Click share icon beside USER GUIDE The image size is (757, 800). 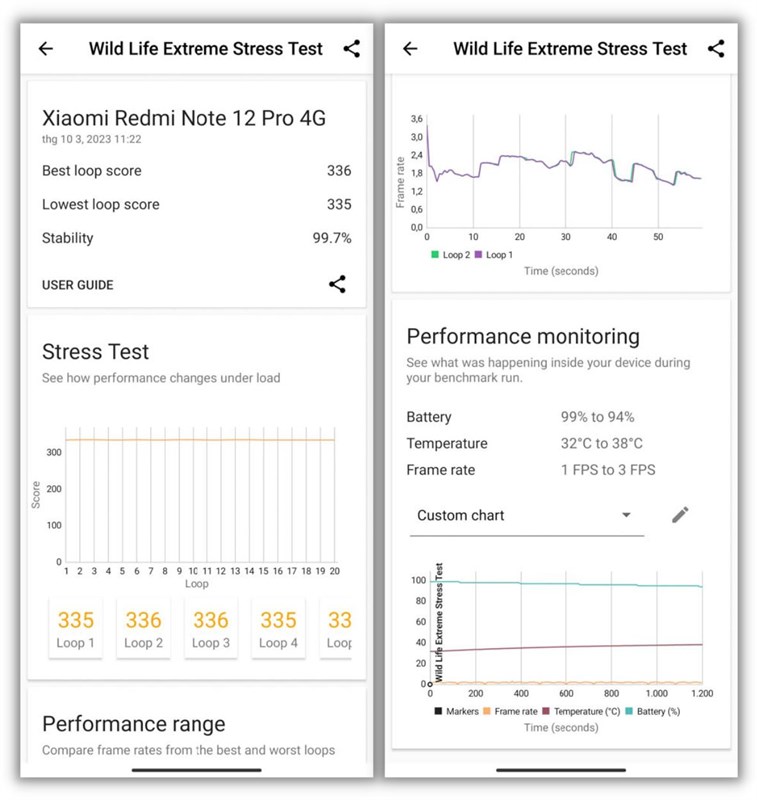(338, 284)
